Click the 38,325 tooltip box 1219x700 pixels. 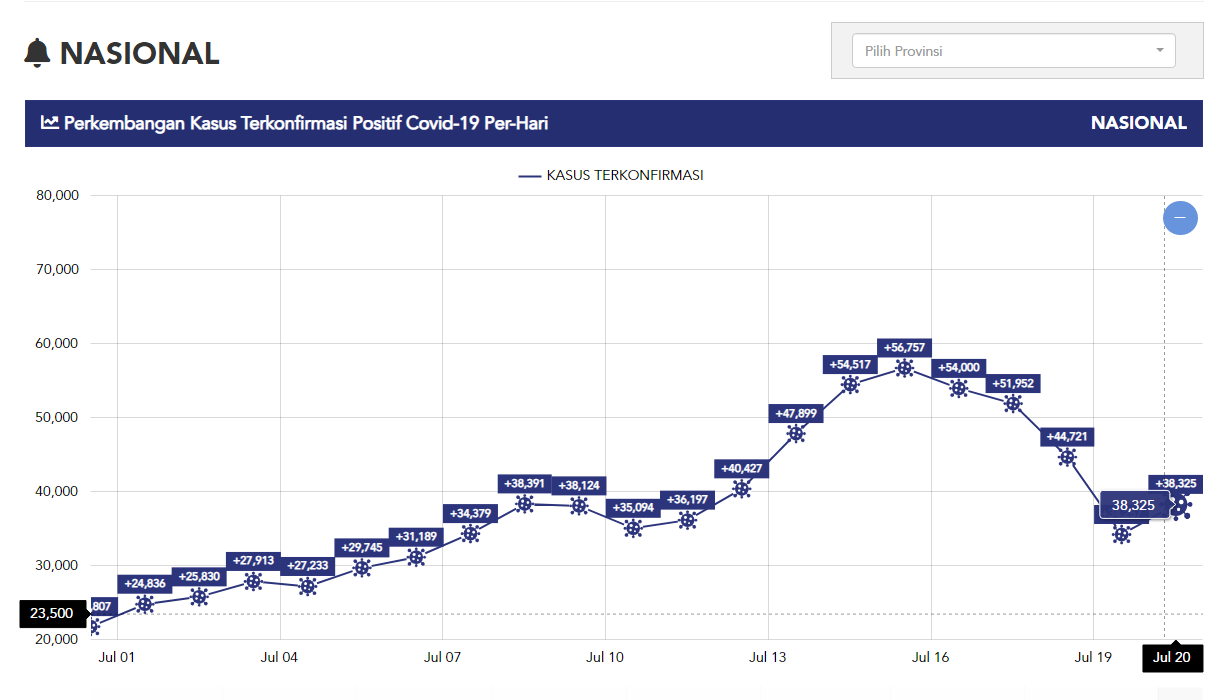(x=1133, y=506)
